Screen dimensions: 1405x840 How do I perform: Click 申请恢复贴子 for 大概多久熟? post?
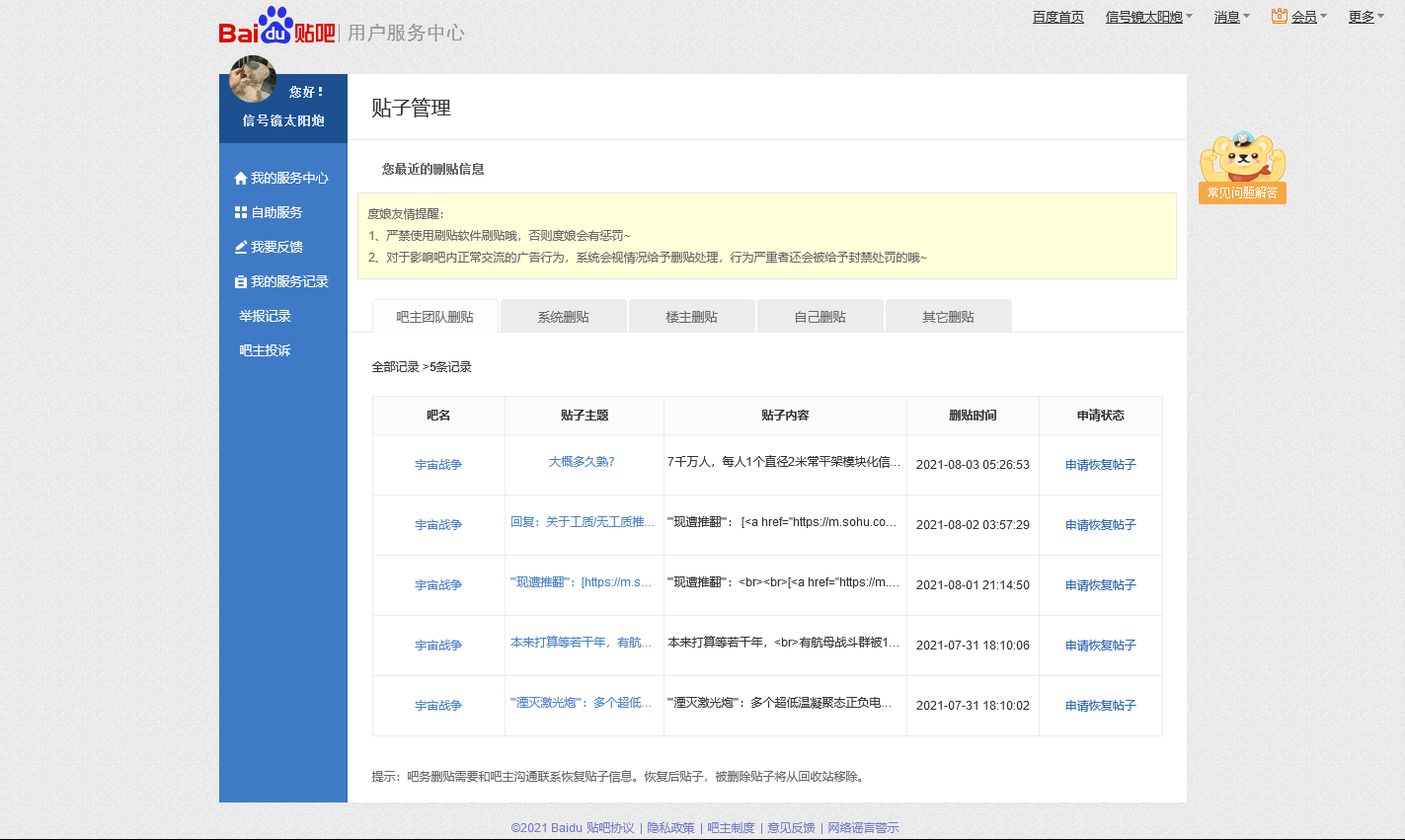tap(1100, 465)
